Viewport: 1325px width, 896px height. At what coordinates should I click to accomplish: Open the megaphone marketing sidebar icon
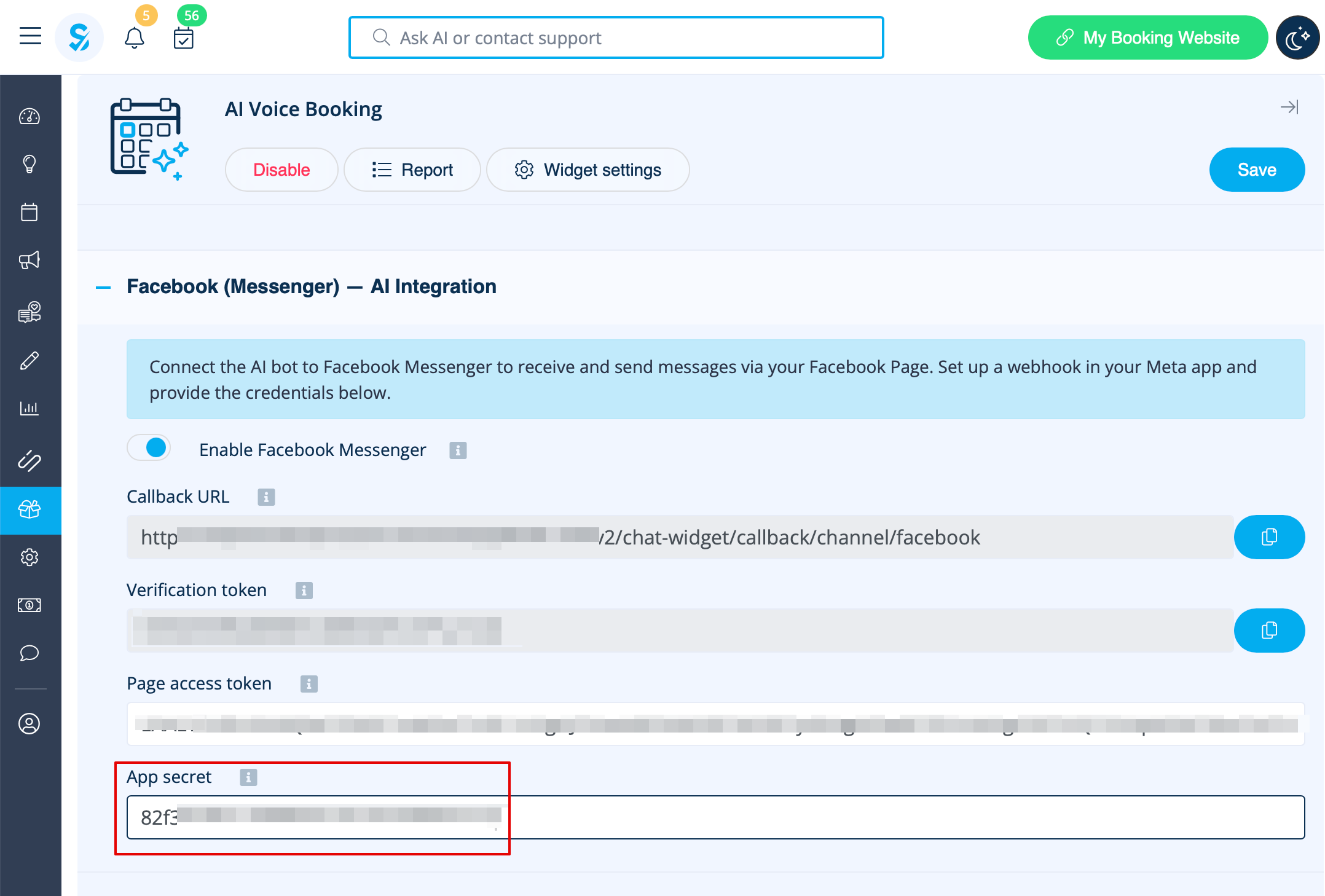[29, 260]
